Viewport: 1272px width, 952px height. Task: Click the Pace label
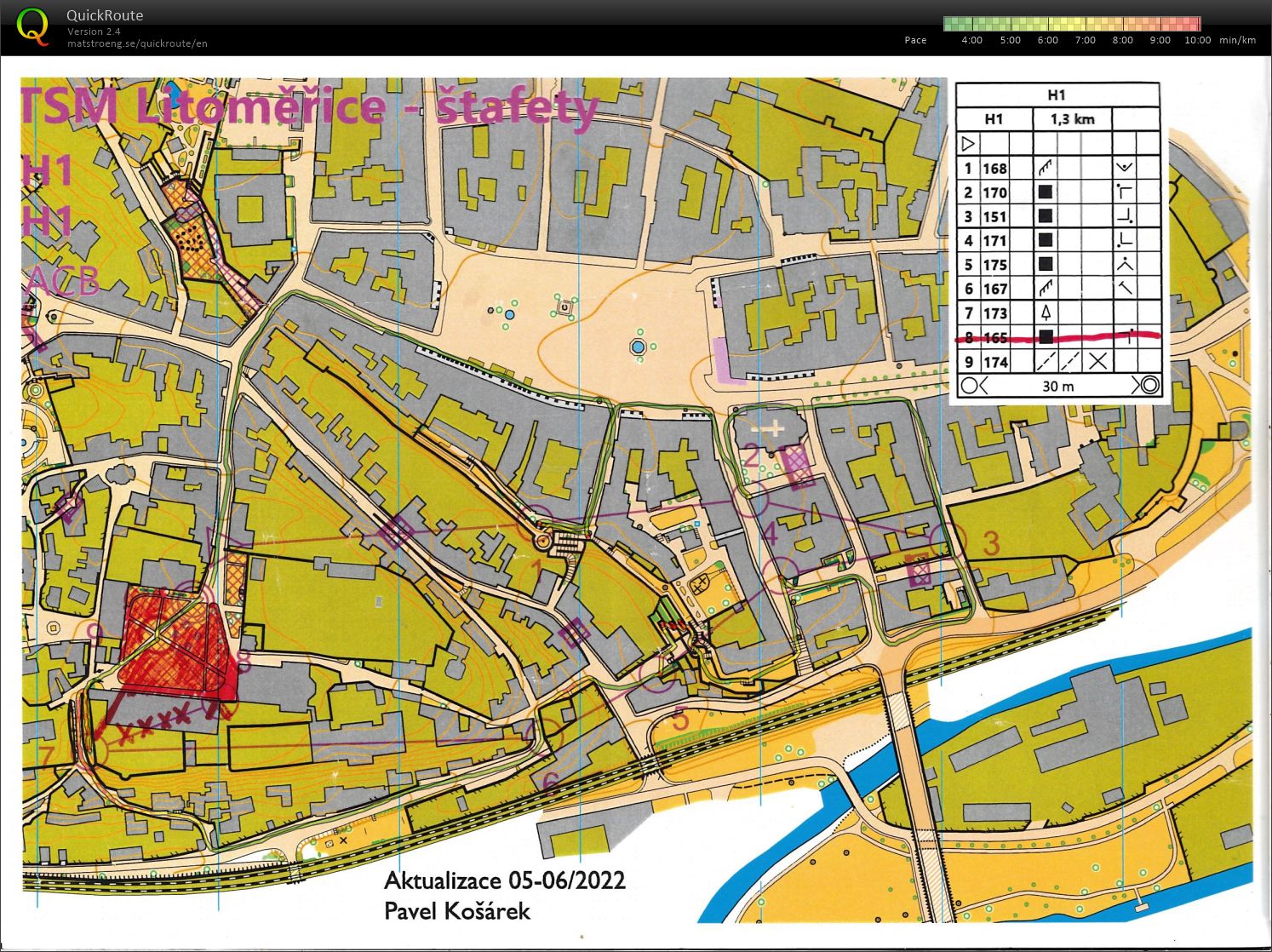pyautogui.click(x=915, y=40)
